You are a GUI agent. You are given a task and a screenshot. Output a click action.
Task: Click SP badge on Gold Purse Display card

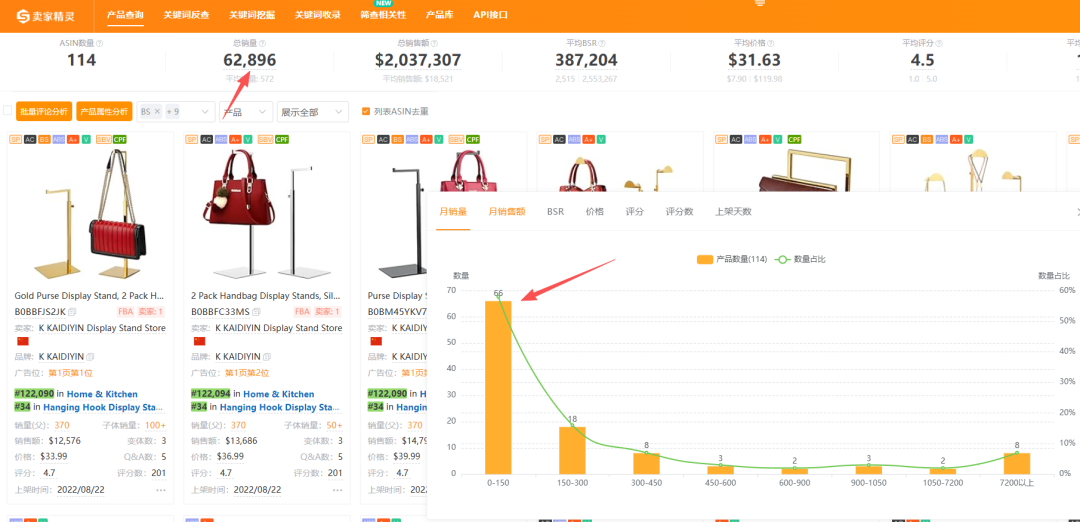click(16, 139)
